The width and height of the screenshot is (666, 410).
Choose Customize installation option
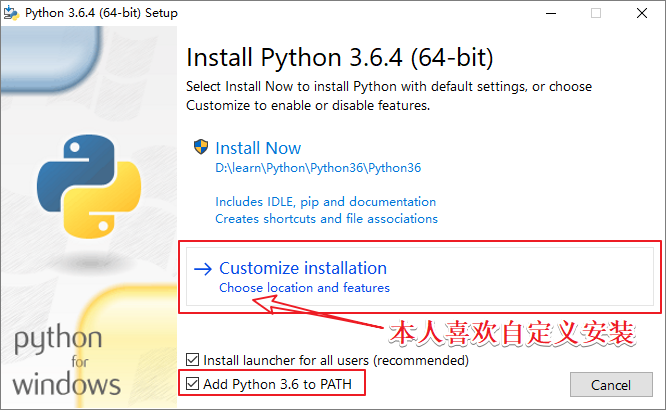coord(302,268)
